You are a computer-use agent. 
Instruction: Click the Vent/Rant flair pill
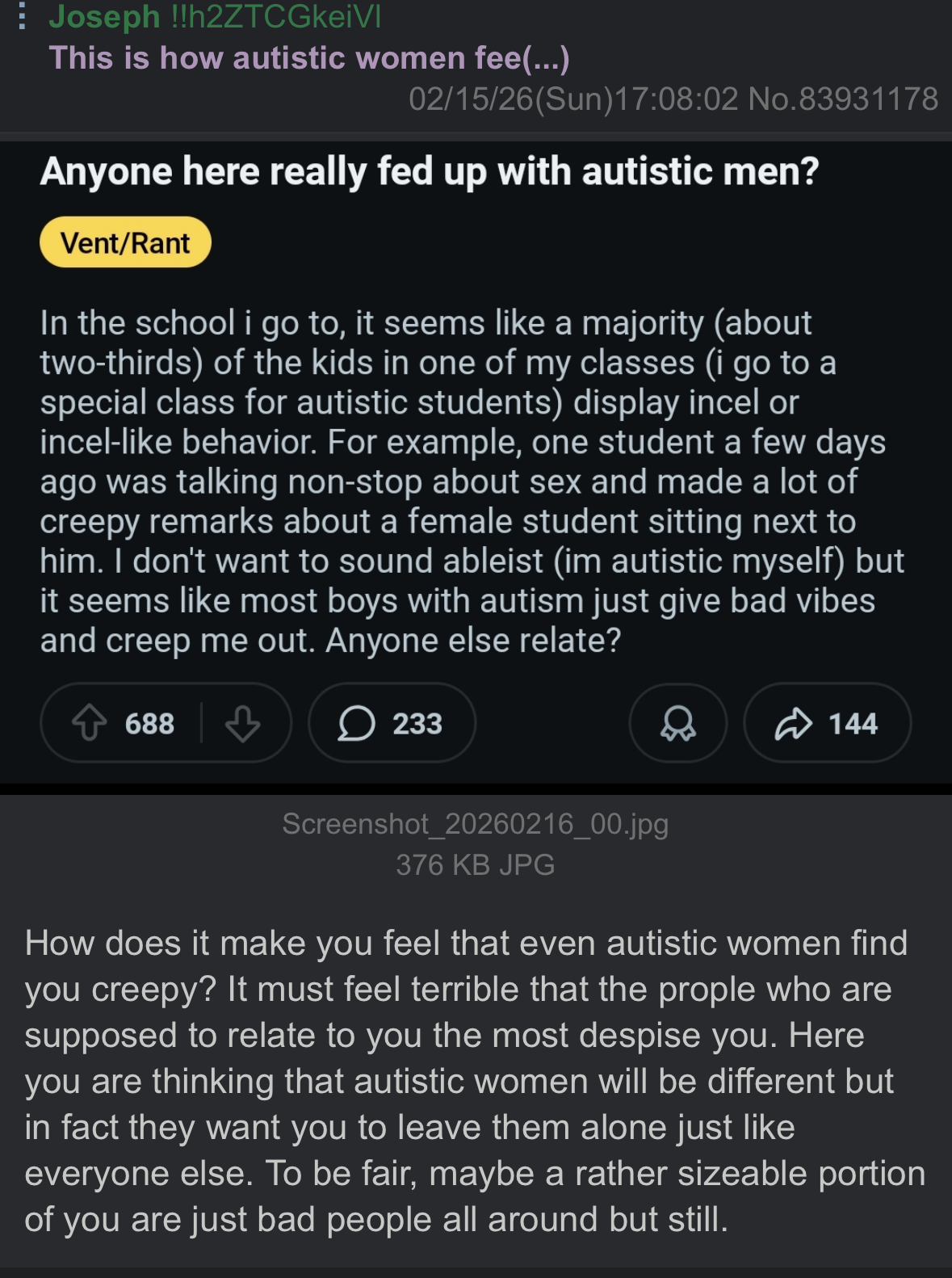tap(125, 241)
